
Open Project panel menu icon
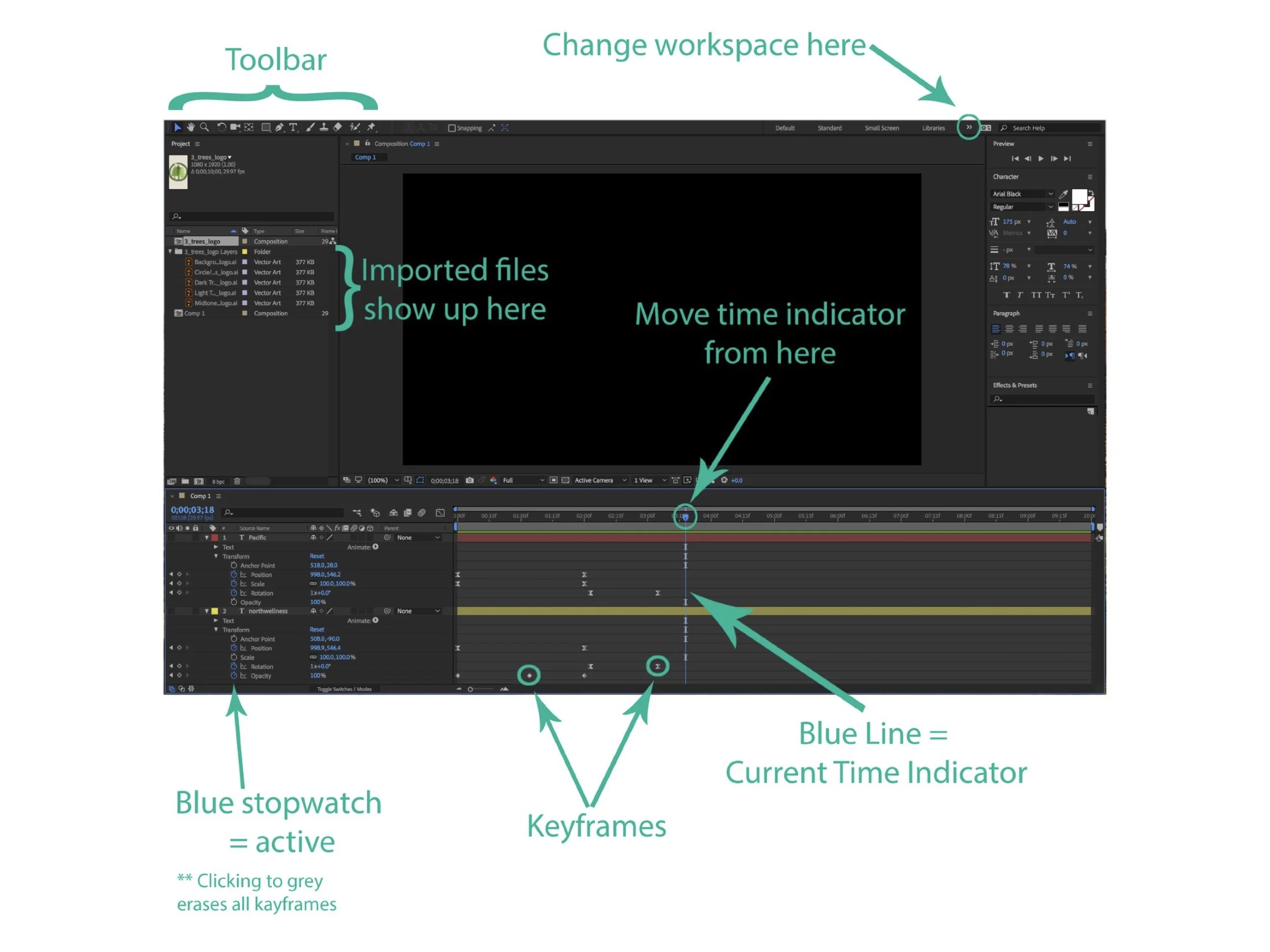[197, 144]
